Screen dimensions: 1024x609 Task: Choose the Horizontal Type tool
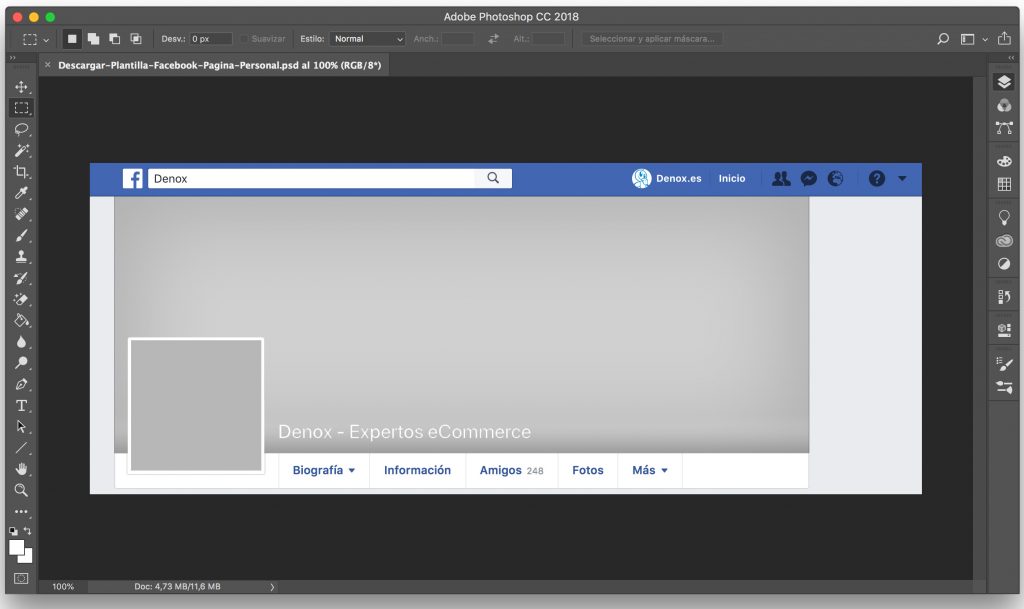(x=21, y=405)
